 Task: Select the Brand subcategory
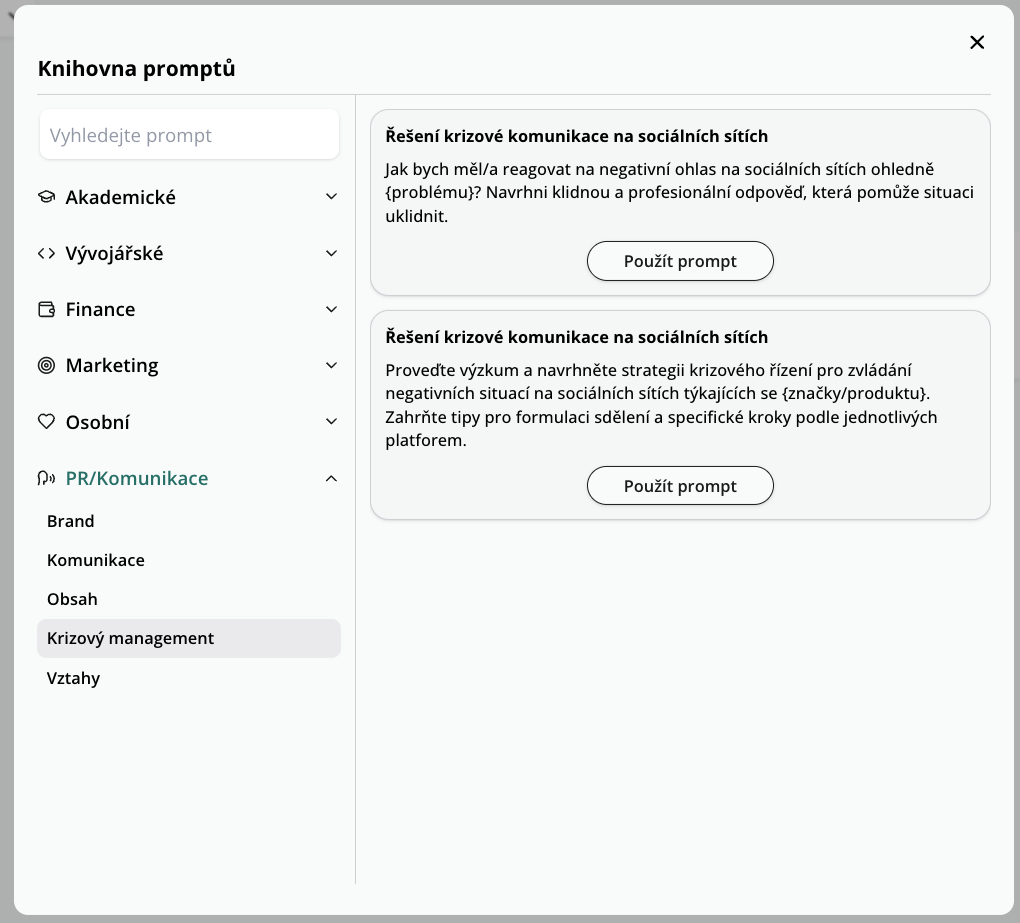click(70, 521)
